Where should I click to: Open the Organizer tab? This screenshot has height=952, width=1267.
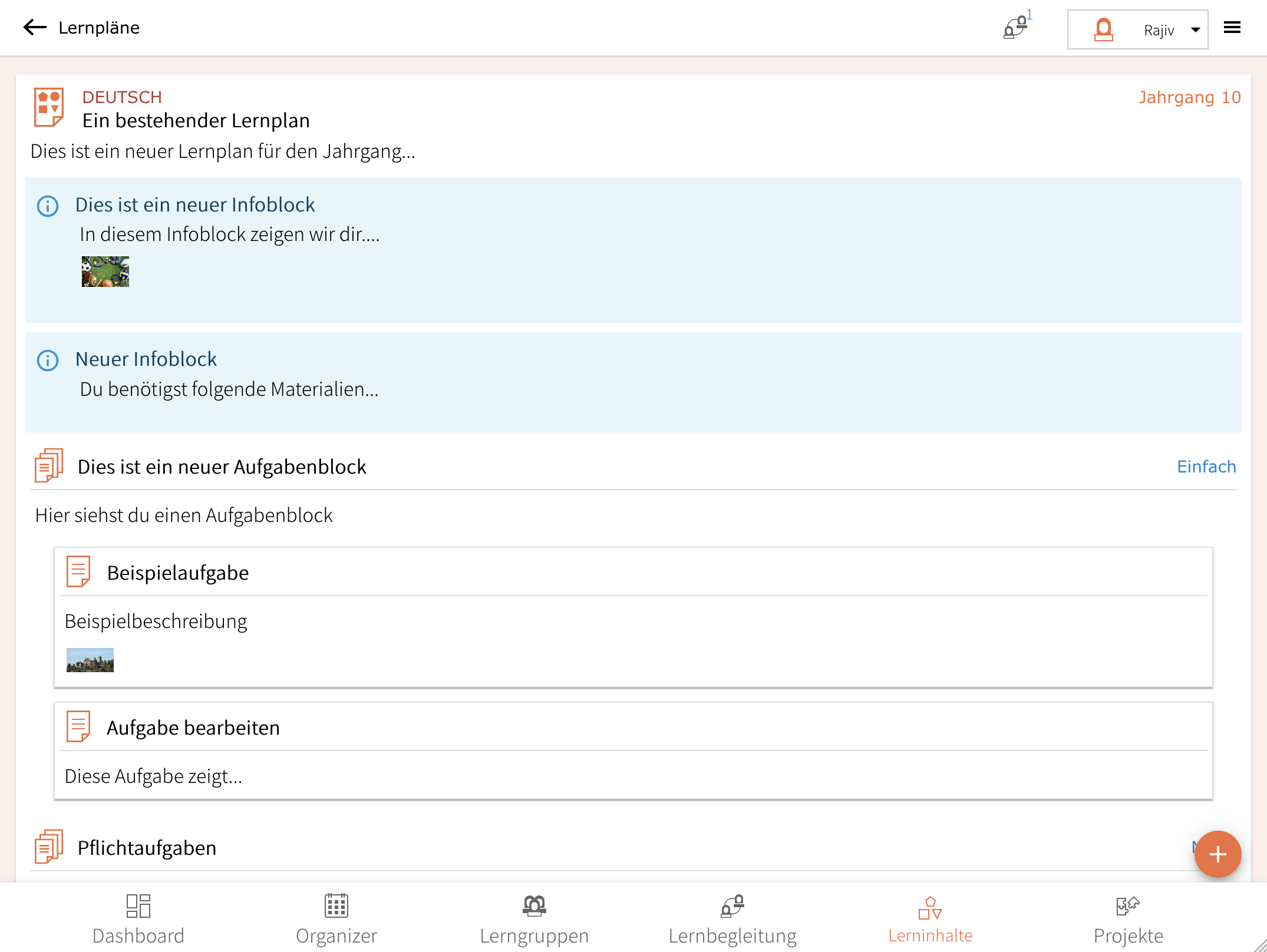(x=336, y=918)
